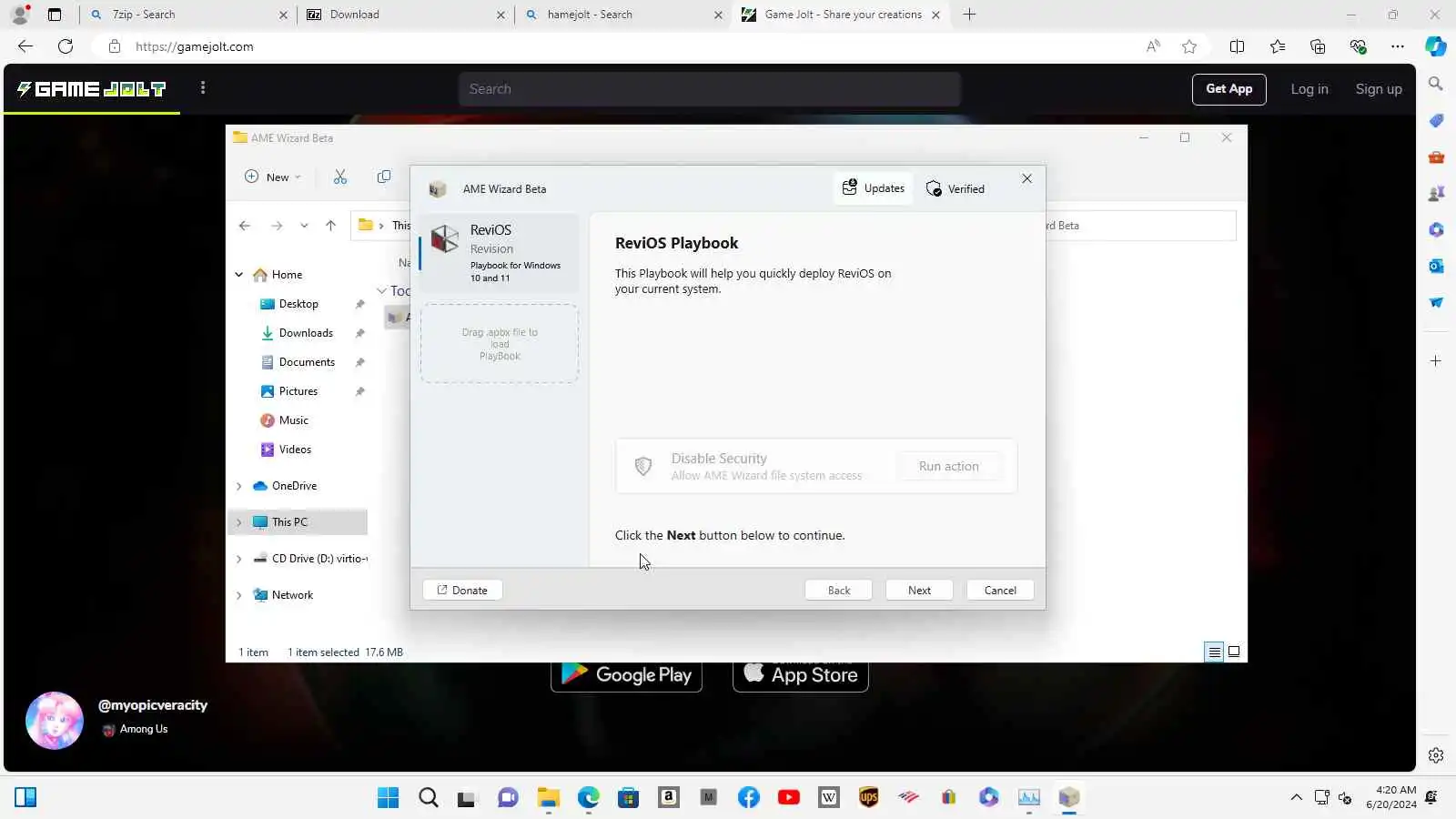This screenshot has width=1456, height=819.
Task: Open the Game Jolt three-dot menu
Action: (203, 88)
